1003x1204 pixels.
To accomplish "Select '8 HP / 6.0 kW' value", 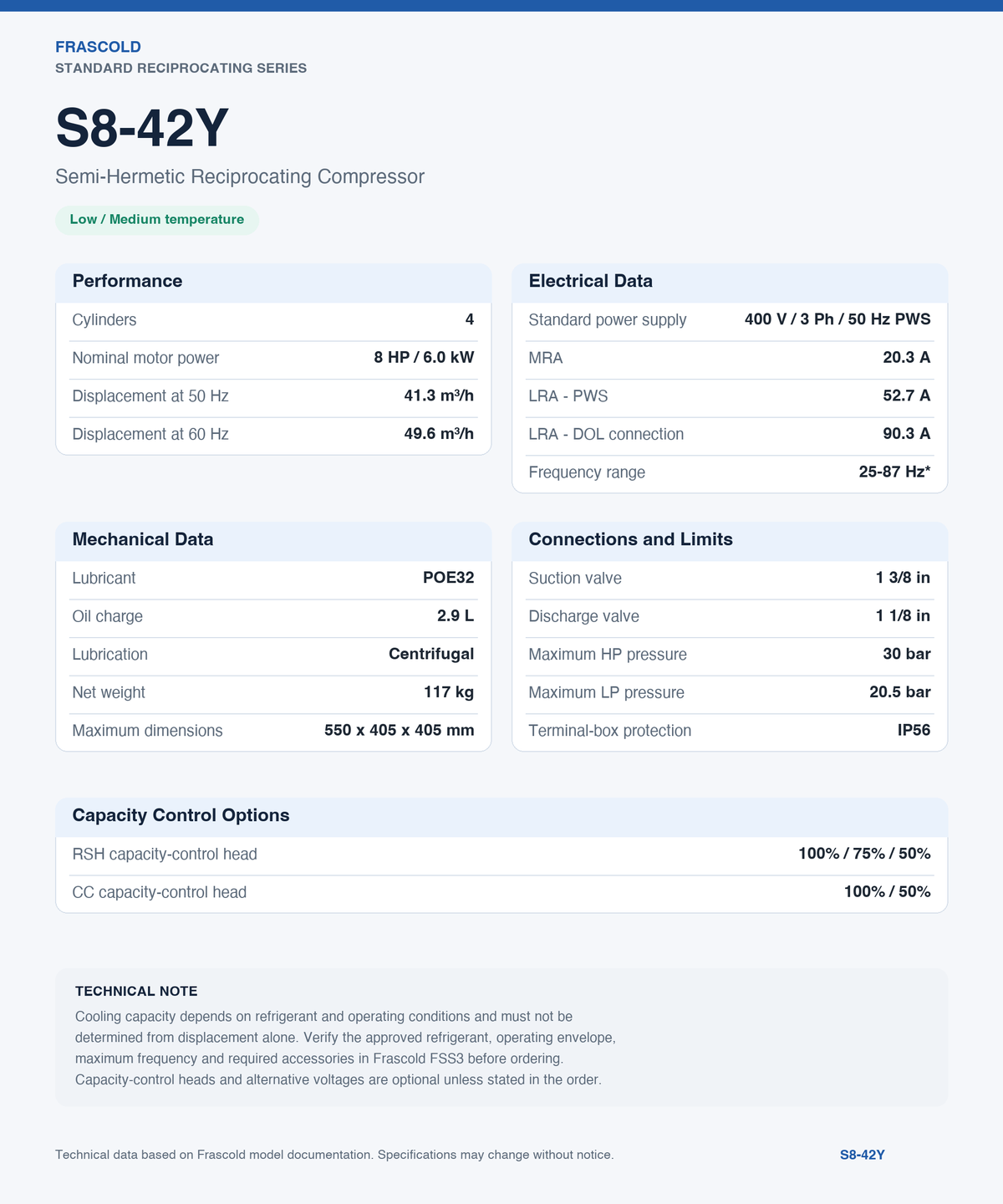I will [x=424, y=358].
